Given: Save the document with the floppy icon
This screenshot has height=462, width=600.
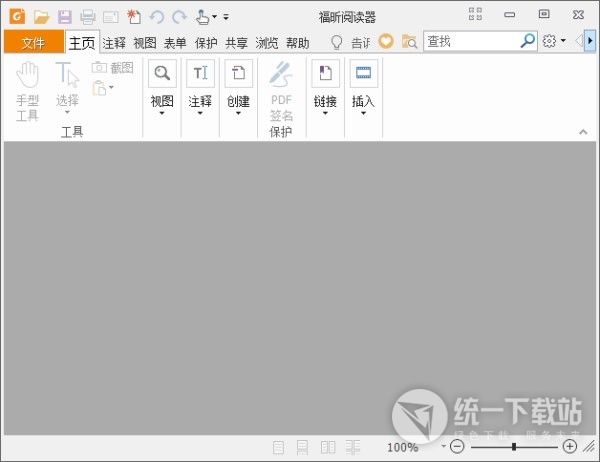Looking at the screenshot, I should 65,17.
